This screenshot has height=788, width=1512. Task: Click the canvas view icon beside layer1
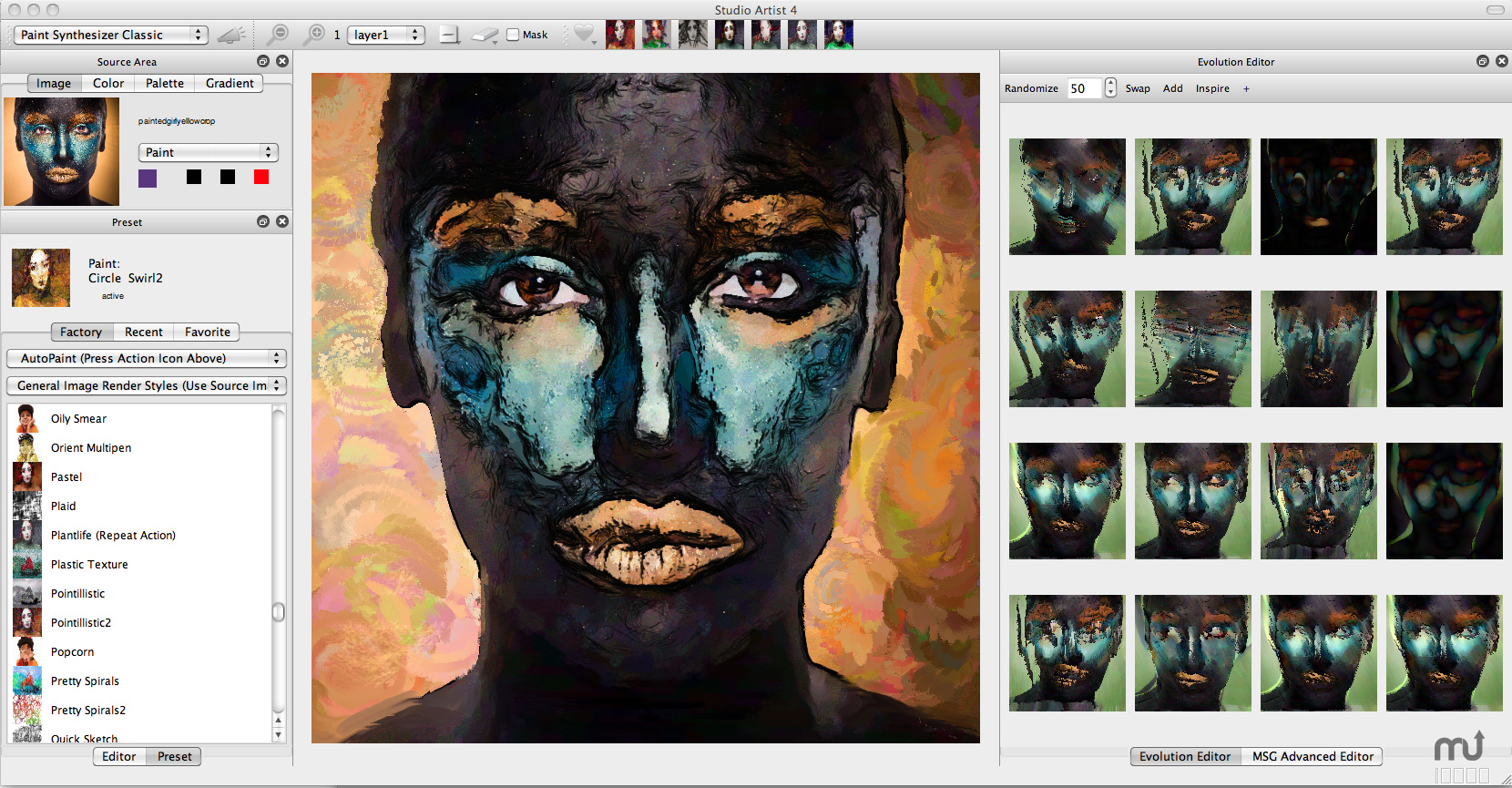click(449, 36)
